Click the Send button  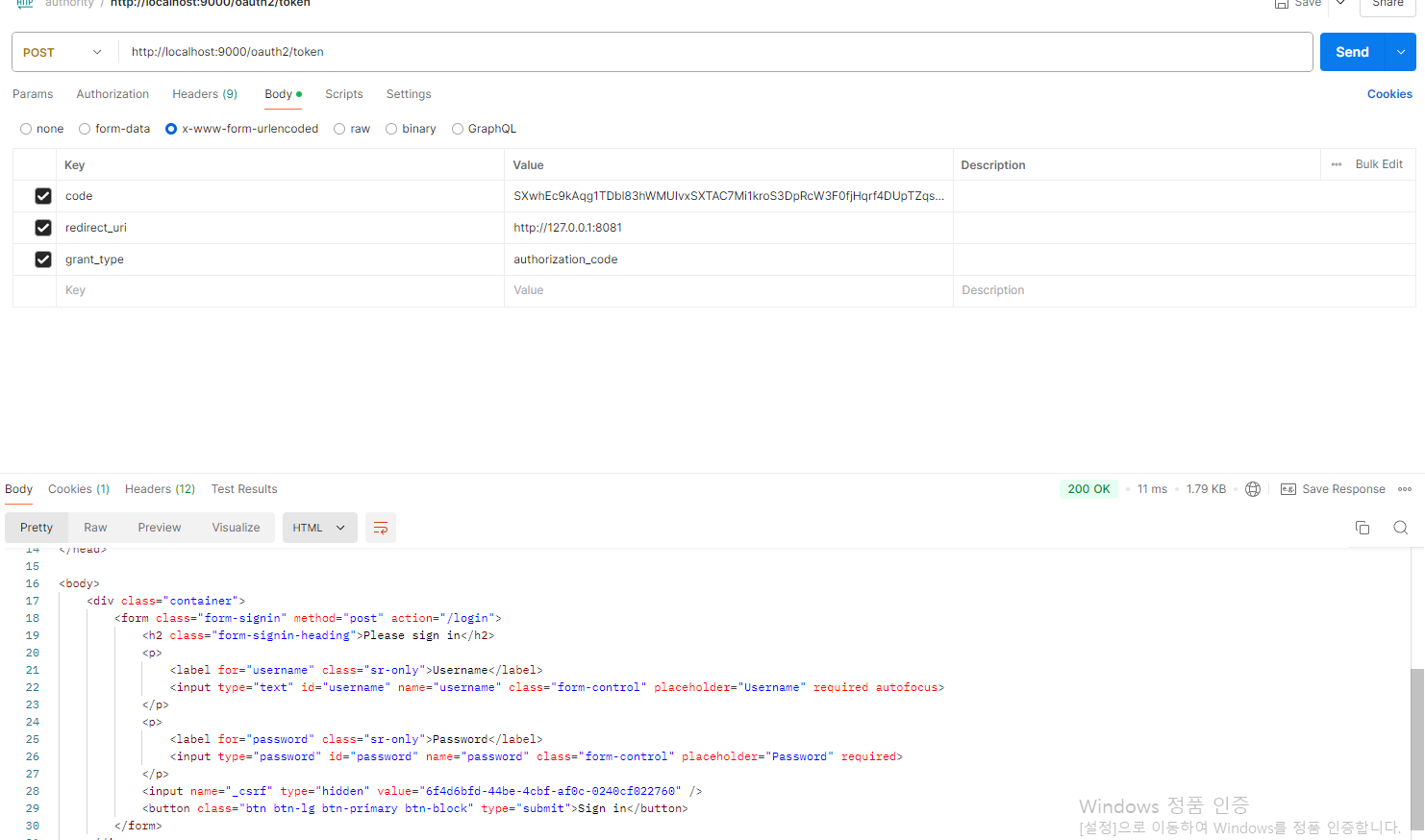point(1352,52)
